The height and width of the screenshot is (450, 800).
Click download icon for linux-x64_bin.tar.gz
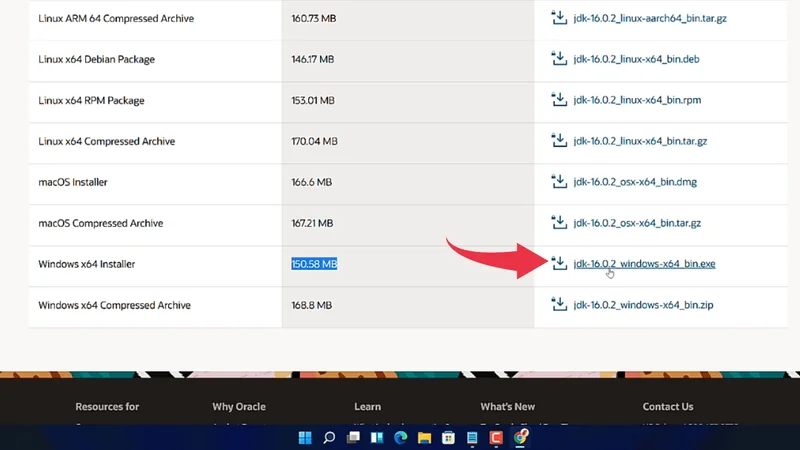[559, 141]
